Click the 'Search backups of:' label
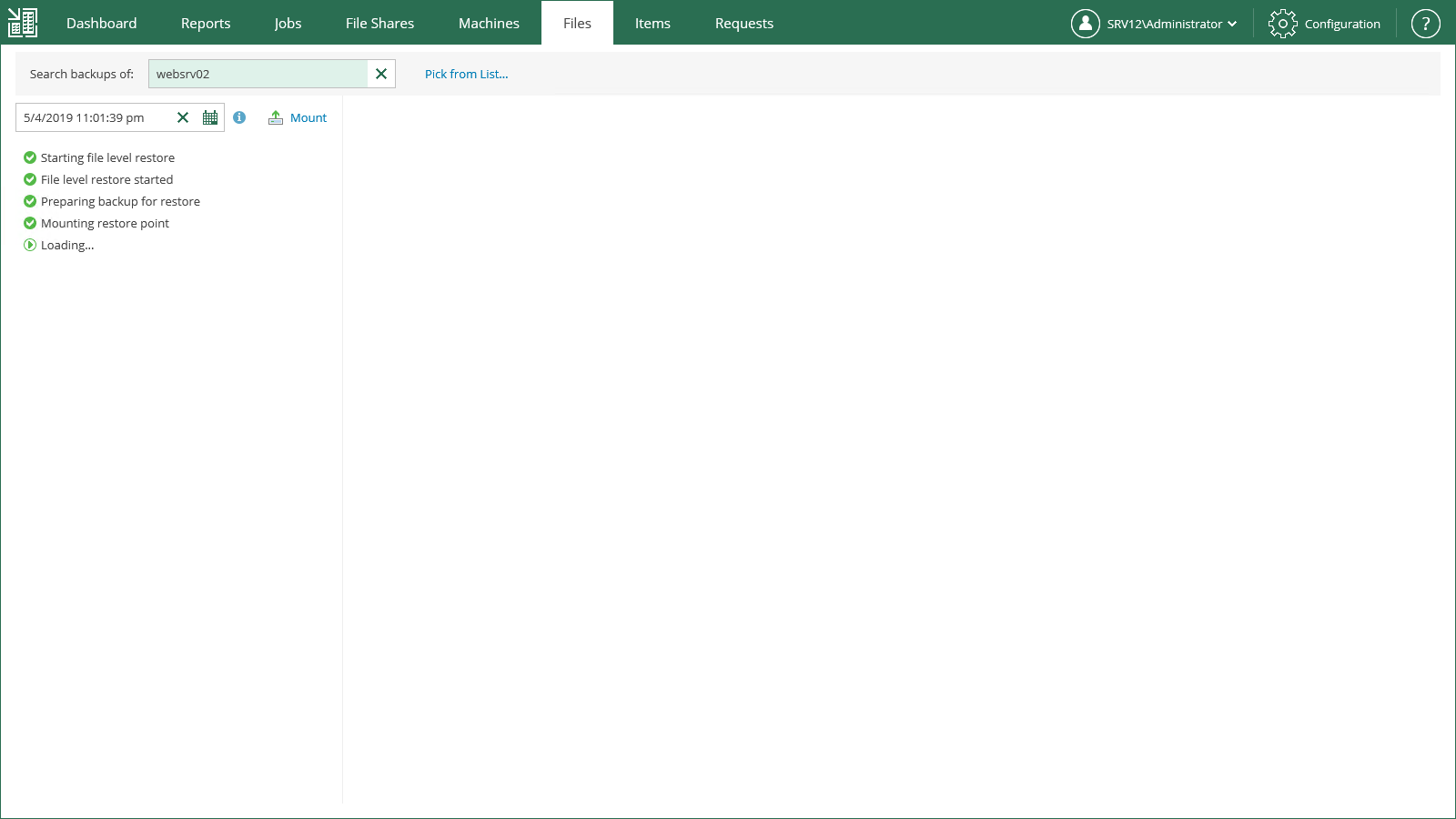This screenshot has height=819, width=1456. click(82, 74)
